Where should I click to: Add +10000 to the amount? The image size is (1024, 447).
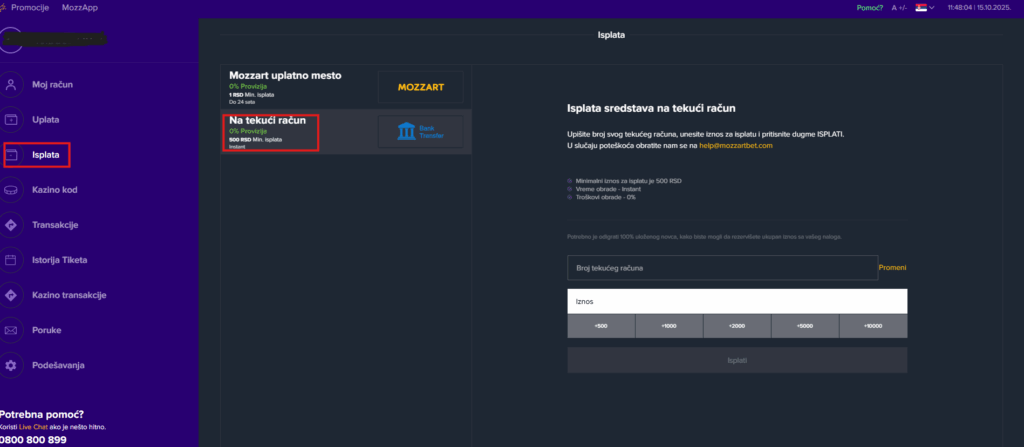coord(872,326)
